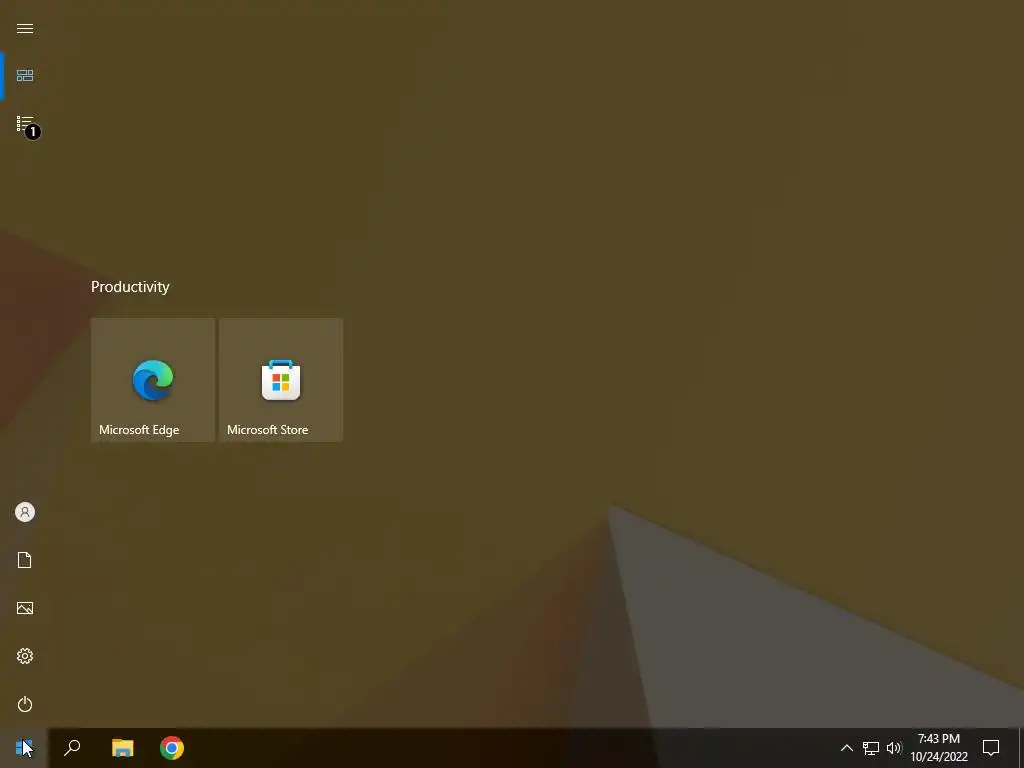Viewport: 1024px width, 768px height.
Task: Open the Pictures folder icon
Action: (25, 608)
